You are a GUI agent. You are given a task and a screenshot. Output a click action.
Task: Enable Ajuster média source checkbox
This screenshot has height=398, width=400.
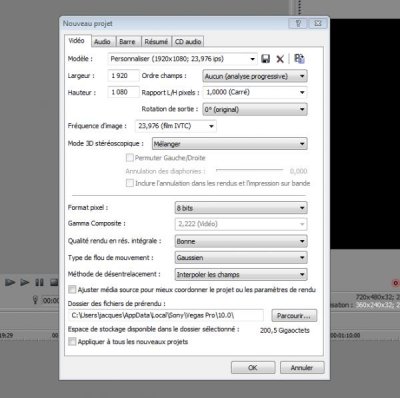72,289
